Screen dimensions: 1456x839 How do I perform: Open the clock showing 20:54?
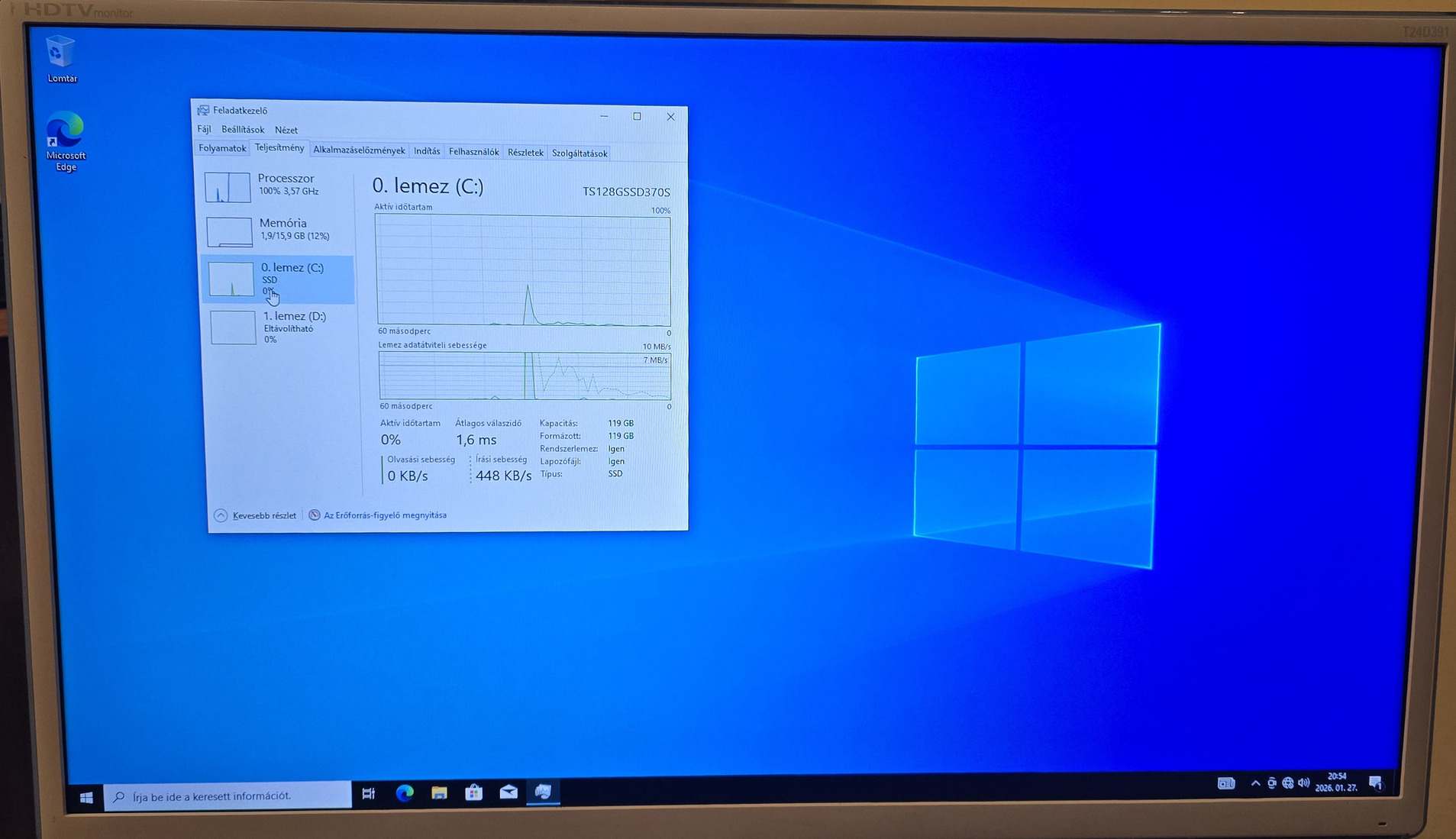1336,783
